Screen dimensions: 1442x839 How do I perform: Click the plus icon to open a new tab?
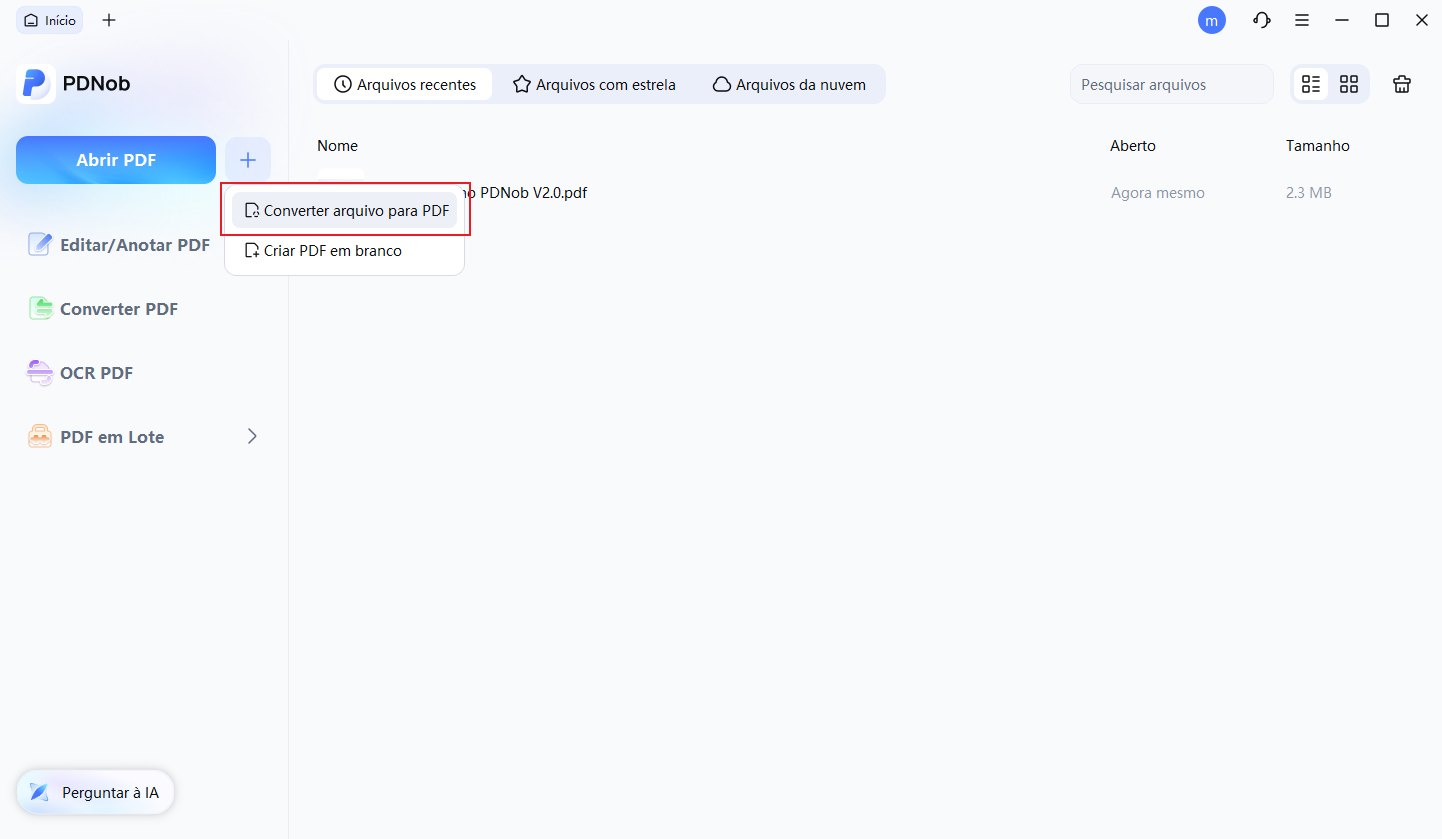coord(109,19)
